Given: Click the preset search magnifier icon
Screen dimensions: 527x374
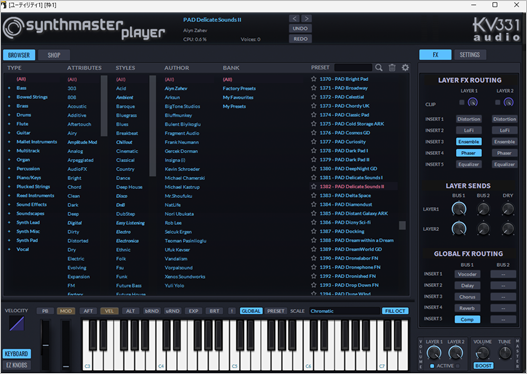Looking at the screenshot, I should click(x=378, y=68).
